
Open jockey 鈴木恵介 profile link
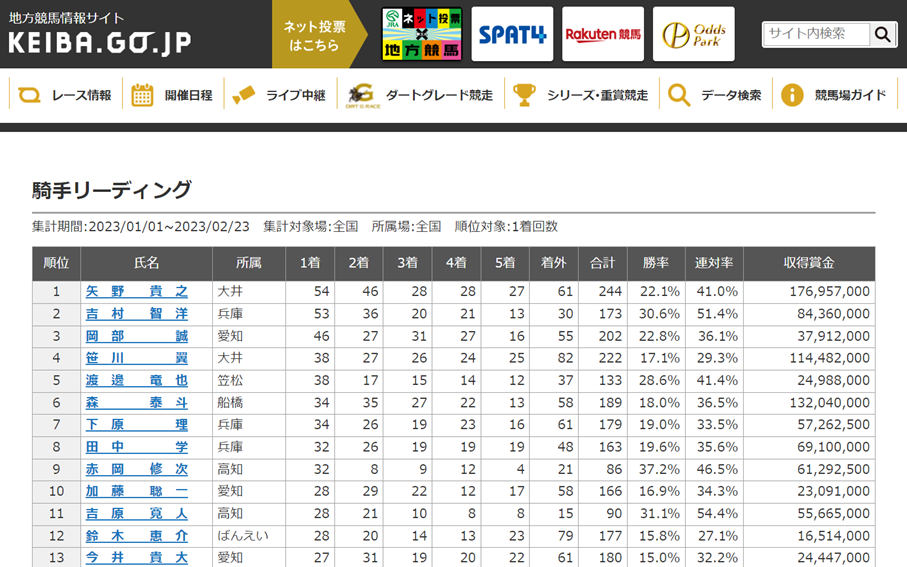tap(136, 536)
